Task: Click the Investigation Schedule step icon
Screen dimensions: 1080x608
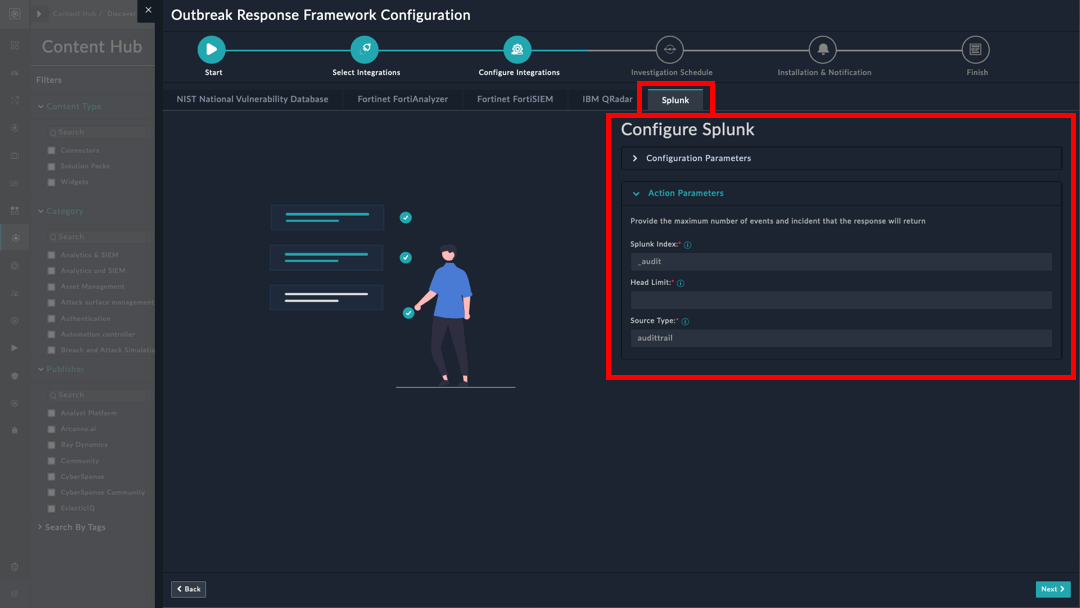Action: point(670,49)
